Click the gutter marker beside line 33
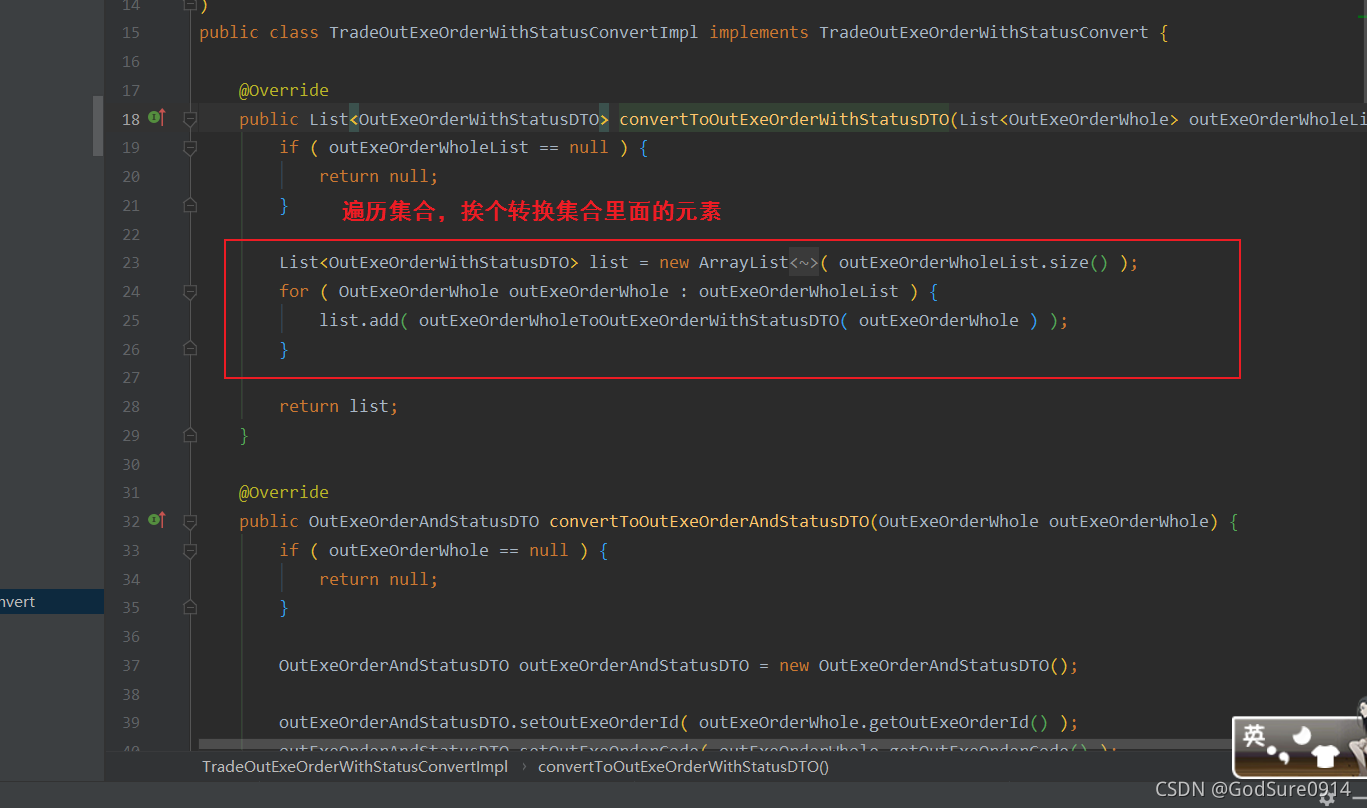This screenshot has height=808, width=1367. [190, 550]
